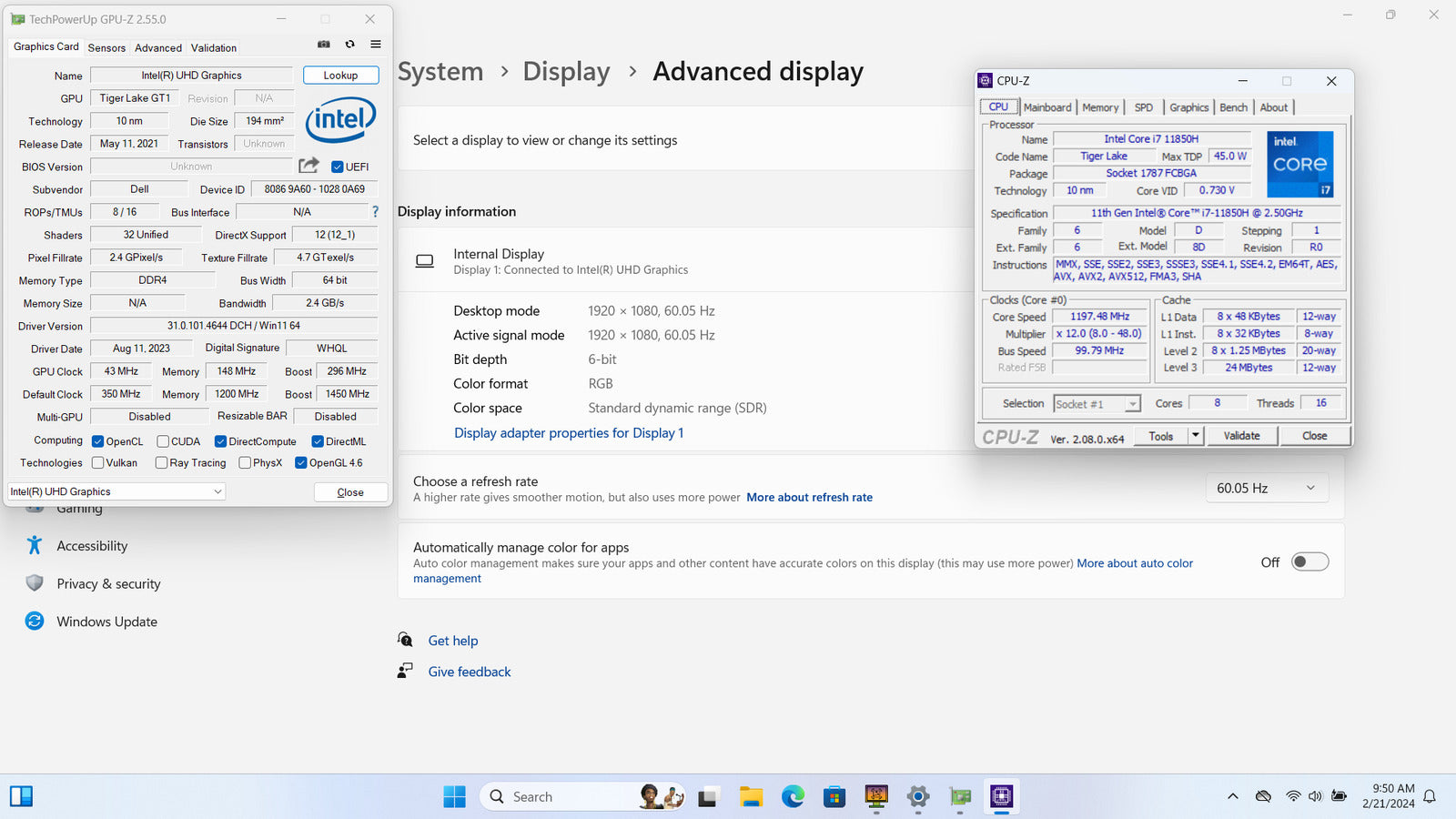The height and width of the screenshot is (819, 1456).
Task: Click the Tools button in CPU-Z
Action: pyautogui.click(x=1161, y=436)
